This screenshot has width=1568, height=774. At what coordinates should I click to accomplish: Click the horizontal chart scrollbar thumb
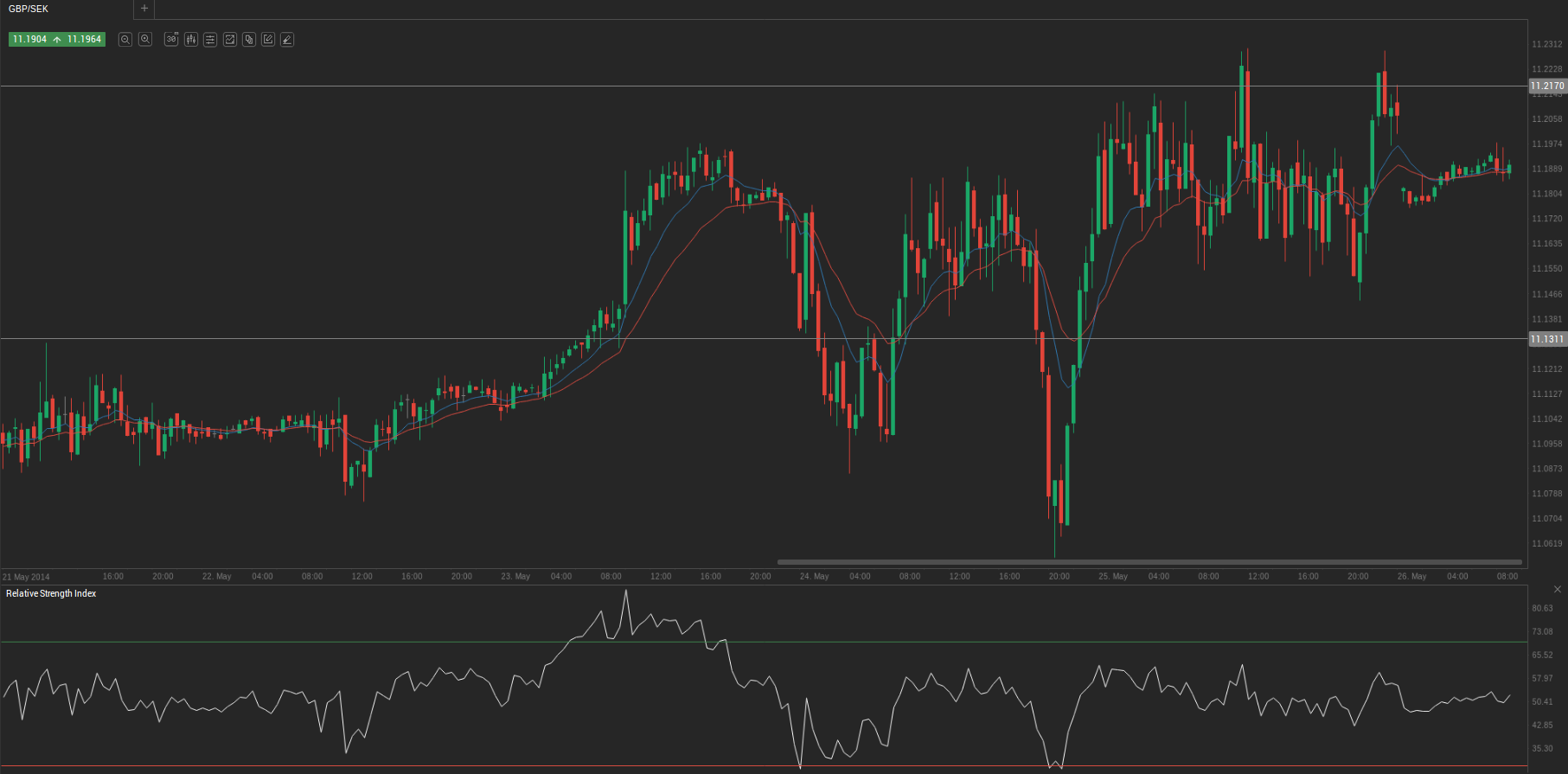(1149, 562)
